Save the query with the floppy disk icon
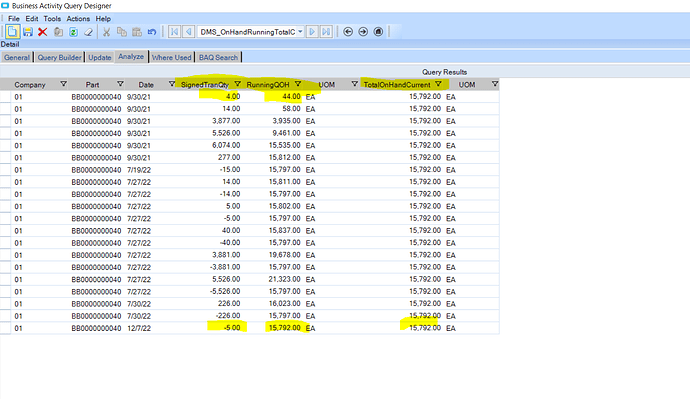 [x=28, y=32]
